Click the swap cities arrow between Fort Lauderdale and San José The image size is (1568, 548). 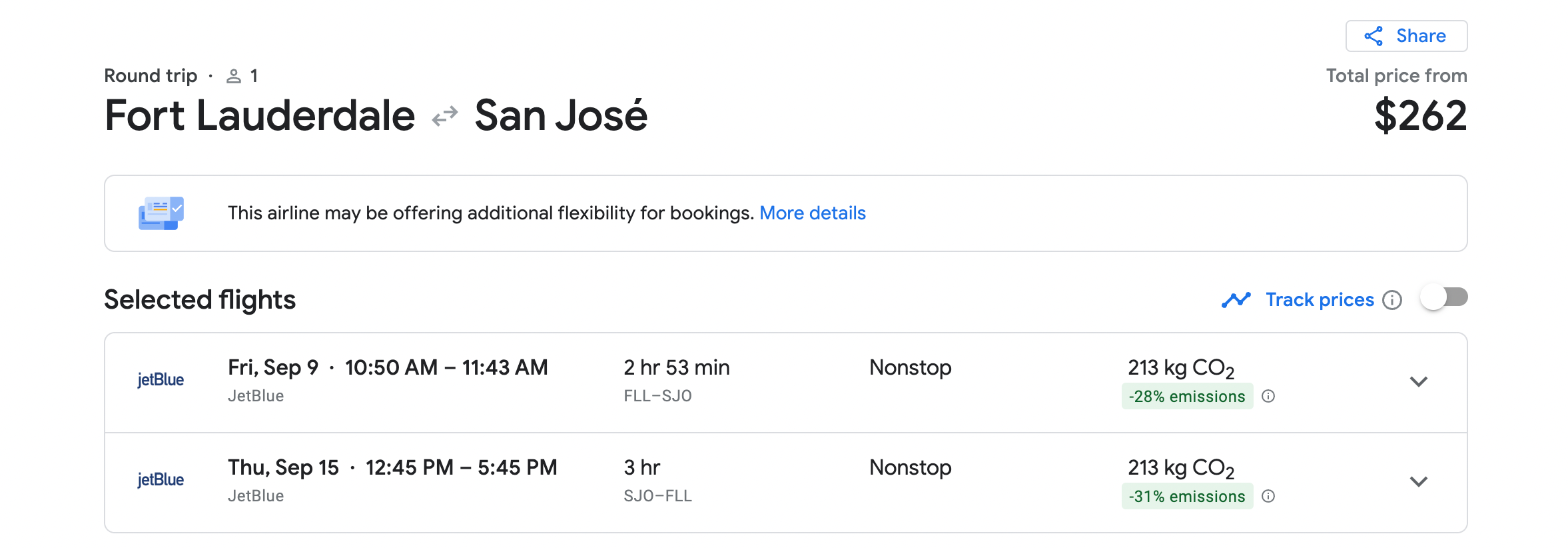click(x=444, y=115)
